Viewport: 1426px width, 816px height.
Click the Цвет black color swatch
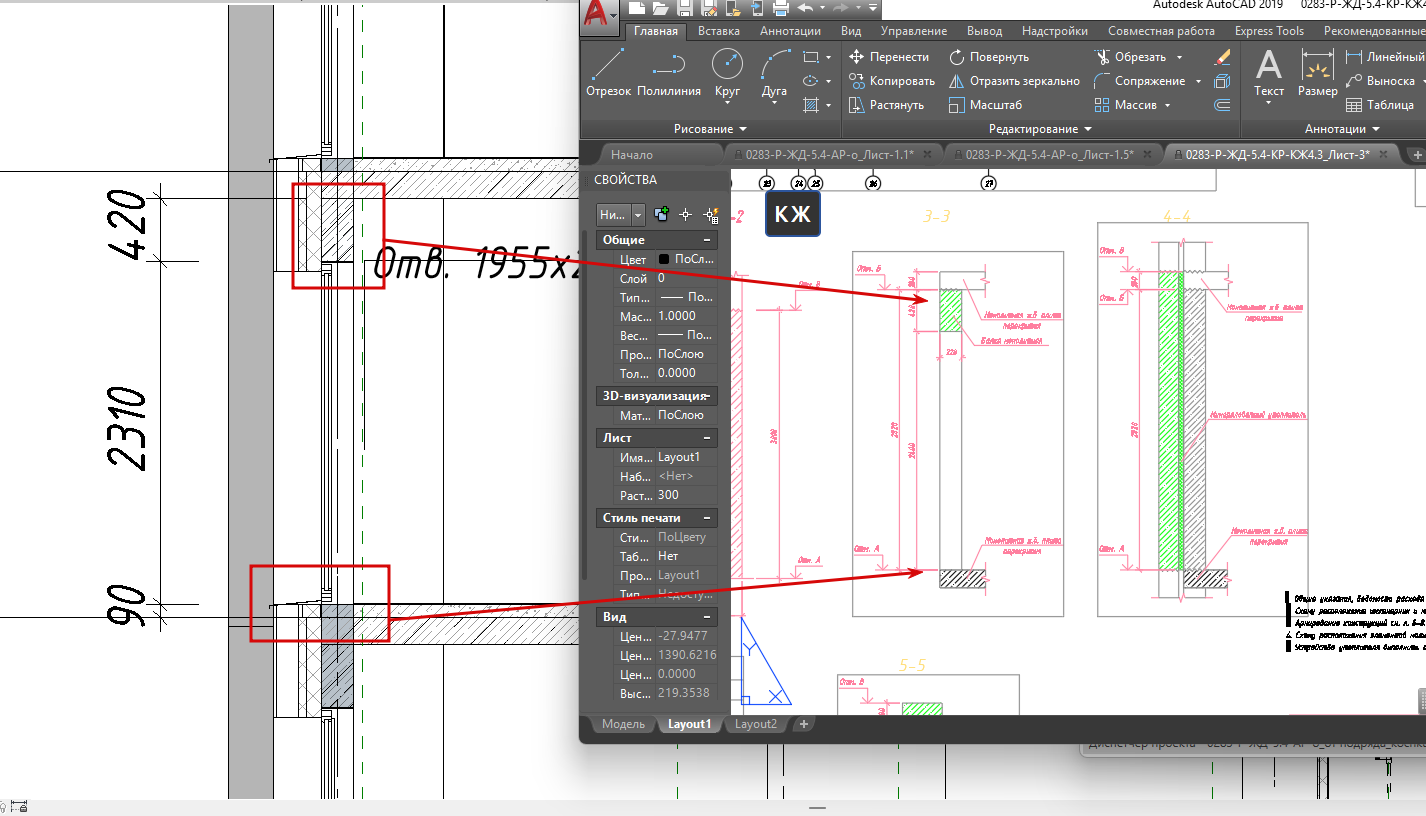point(666,259)
